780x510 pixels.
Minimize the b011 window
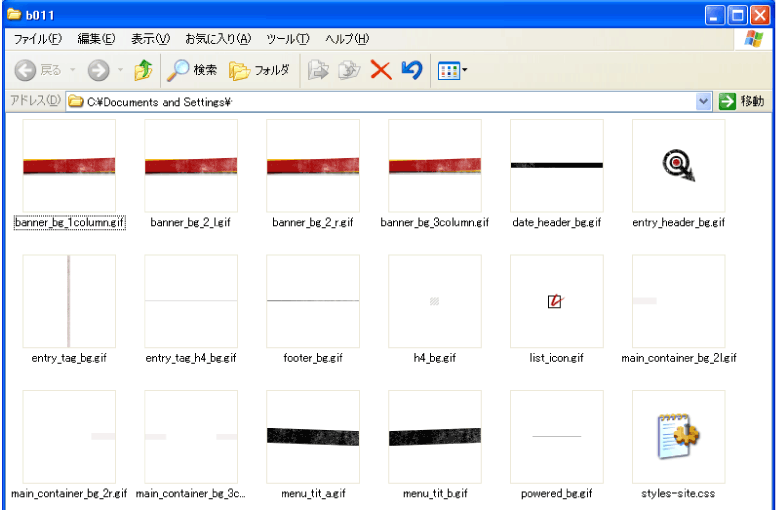click(x=715, y=15)
